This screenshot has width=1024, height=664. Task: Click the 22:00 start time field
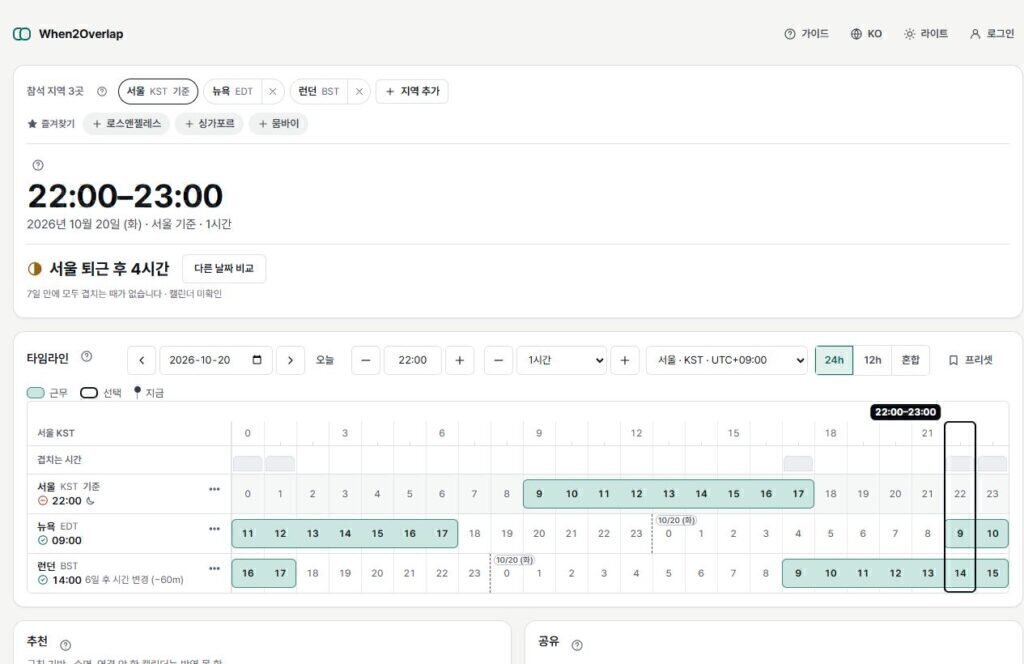point(413,360)
